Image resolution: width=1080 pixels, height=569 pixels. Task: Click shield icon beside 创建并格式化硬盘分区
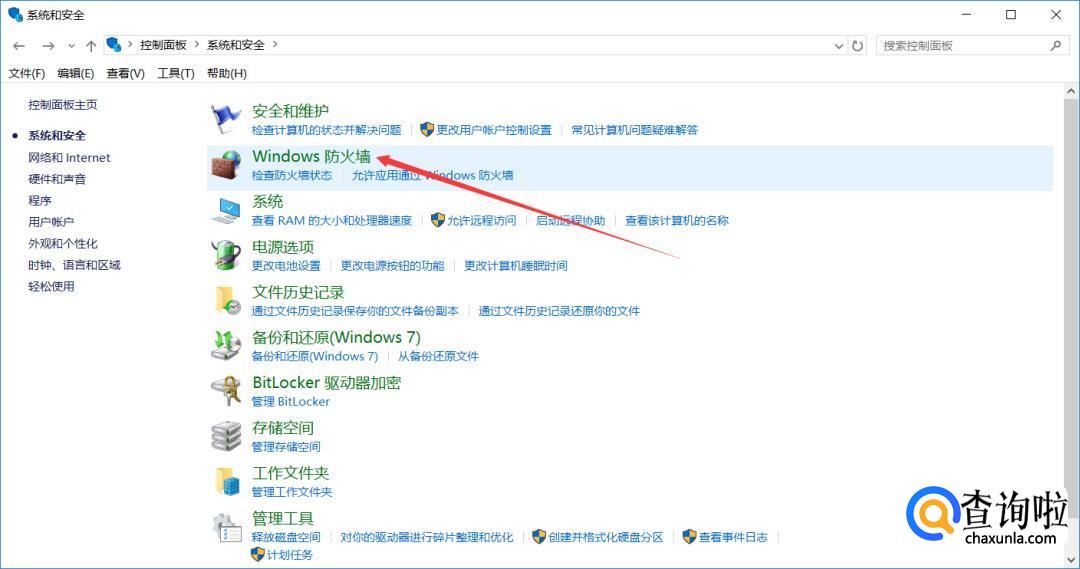coord(539,536)
